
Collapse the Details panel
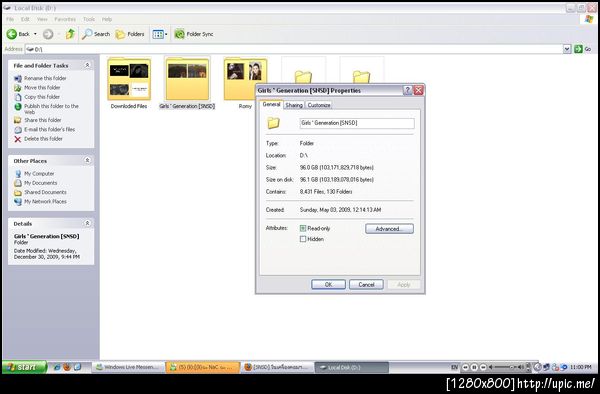87,223
